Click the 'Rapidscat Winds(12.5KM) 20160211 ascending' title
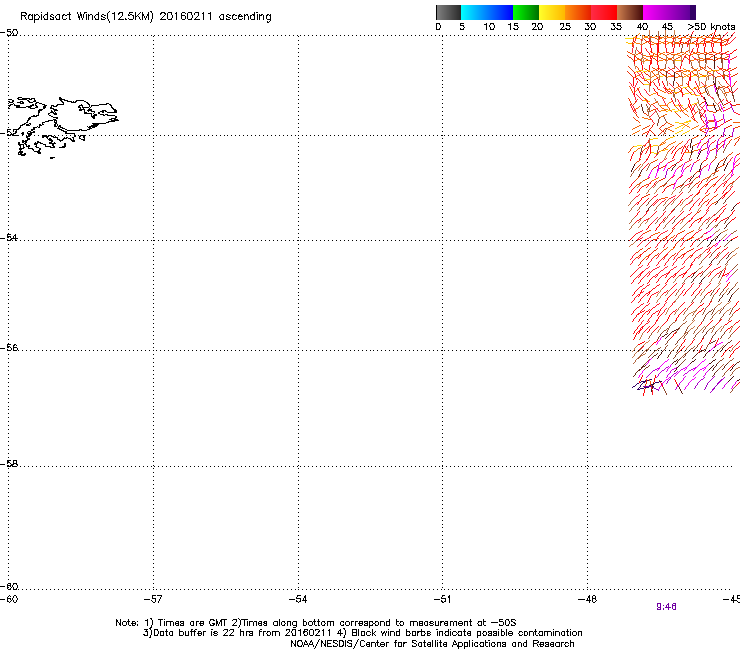 [x=146, y=17]
